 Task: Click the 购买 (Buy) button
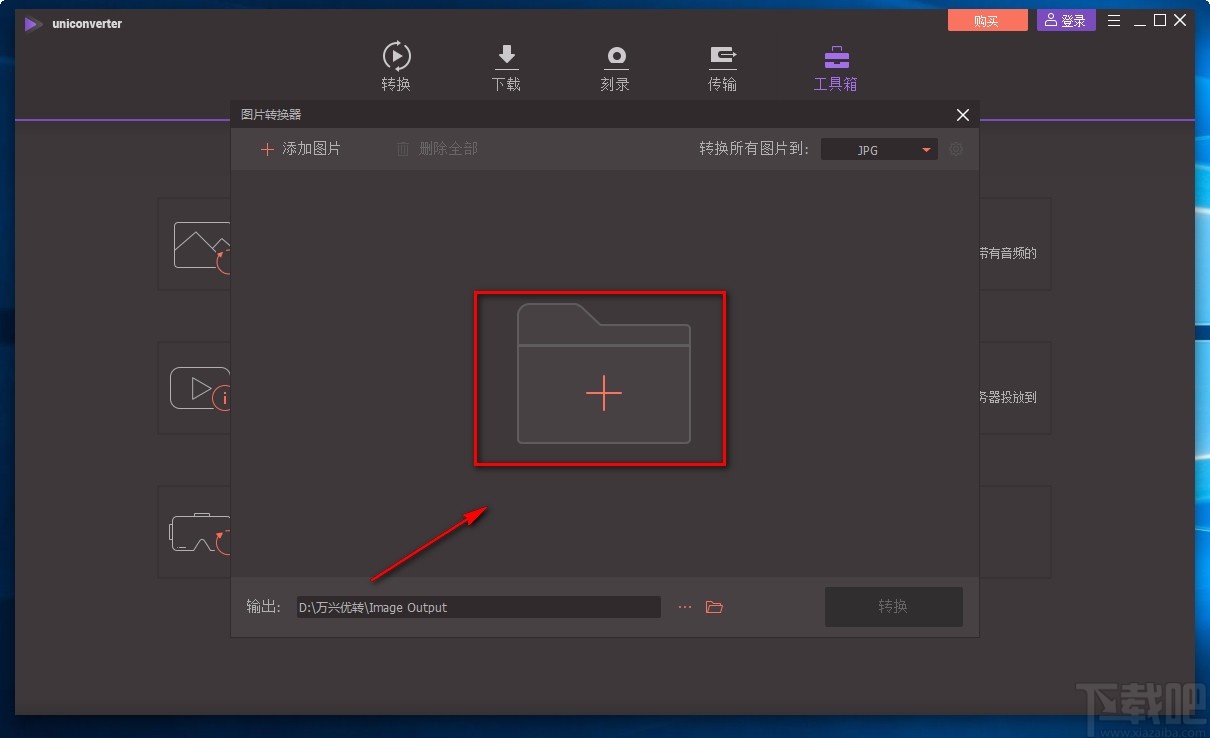pyautogui.click(x=987, y=19)
